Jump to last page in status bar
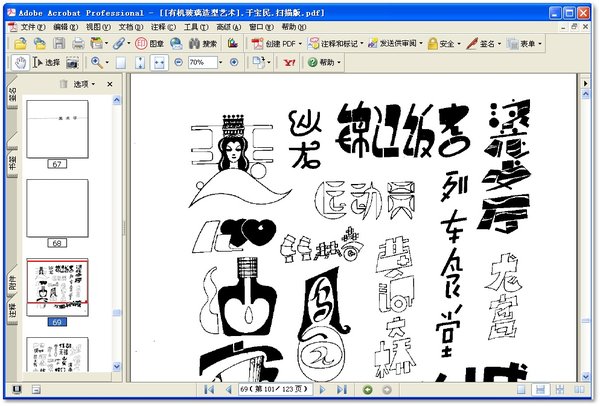Screen dimensions: 600x406 tap(341, 389)
